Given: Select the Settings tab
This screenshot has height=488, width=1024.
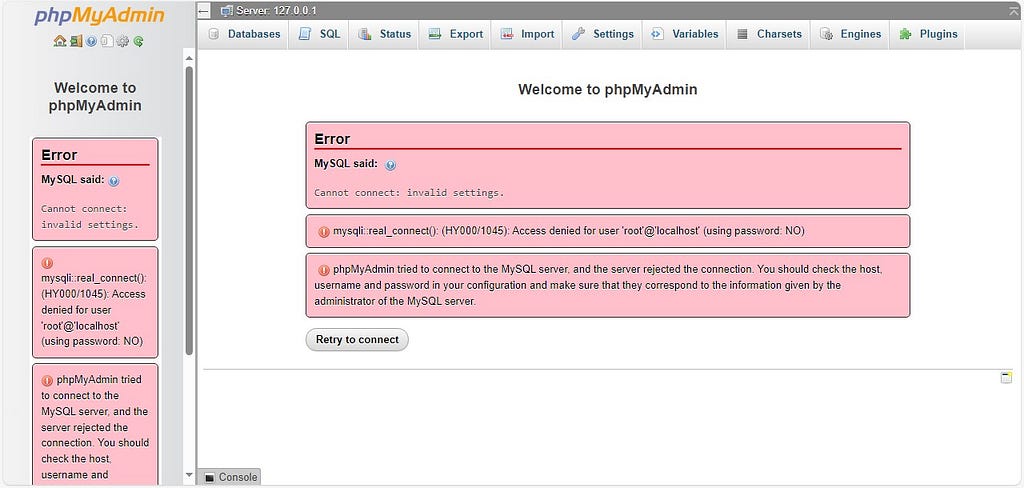Looking at the screenshot, I should [x=603, y=34].
